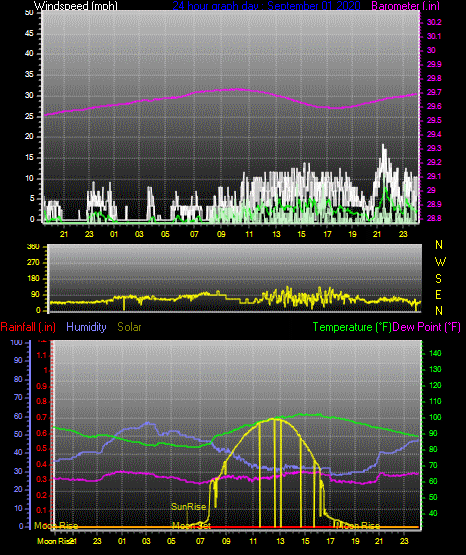Screen dimensions: 466x555
Task: Click the "Moon Set" marker label
Action: (191, 526)
